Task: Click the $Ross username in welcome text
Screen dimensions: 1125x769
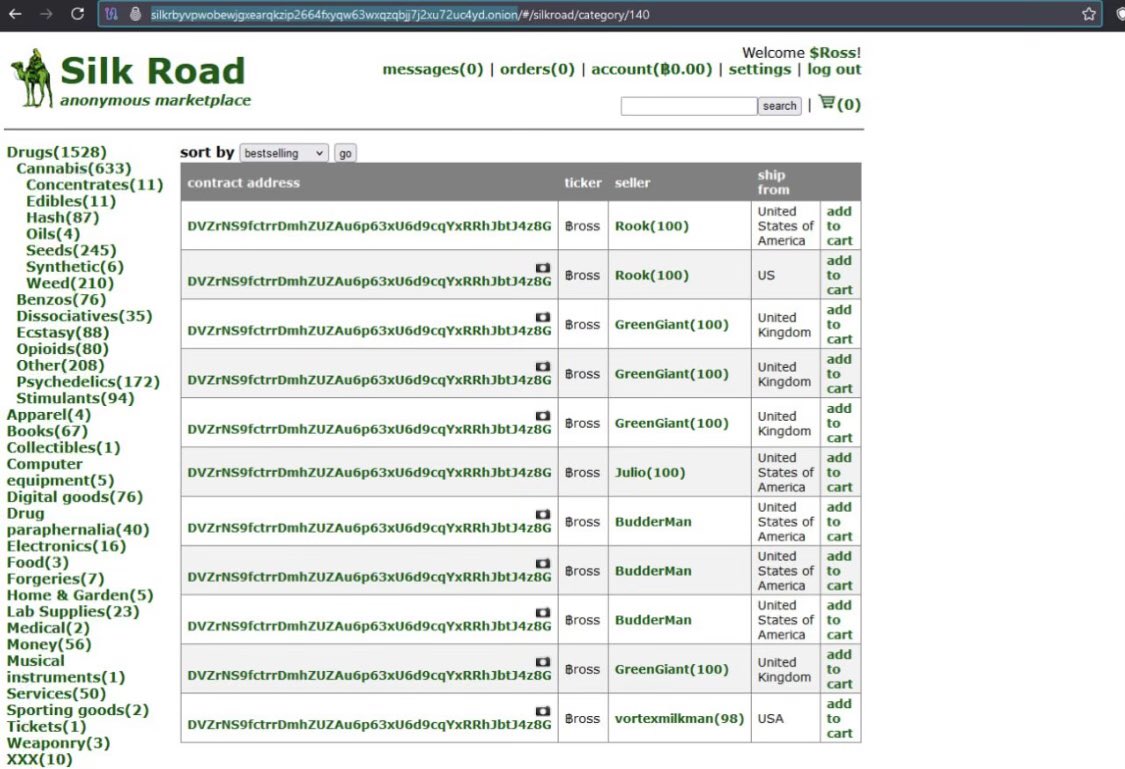Action: click(834, 52)
